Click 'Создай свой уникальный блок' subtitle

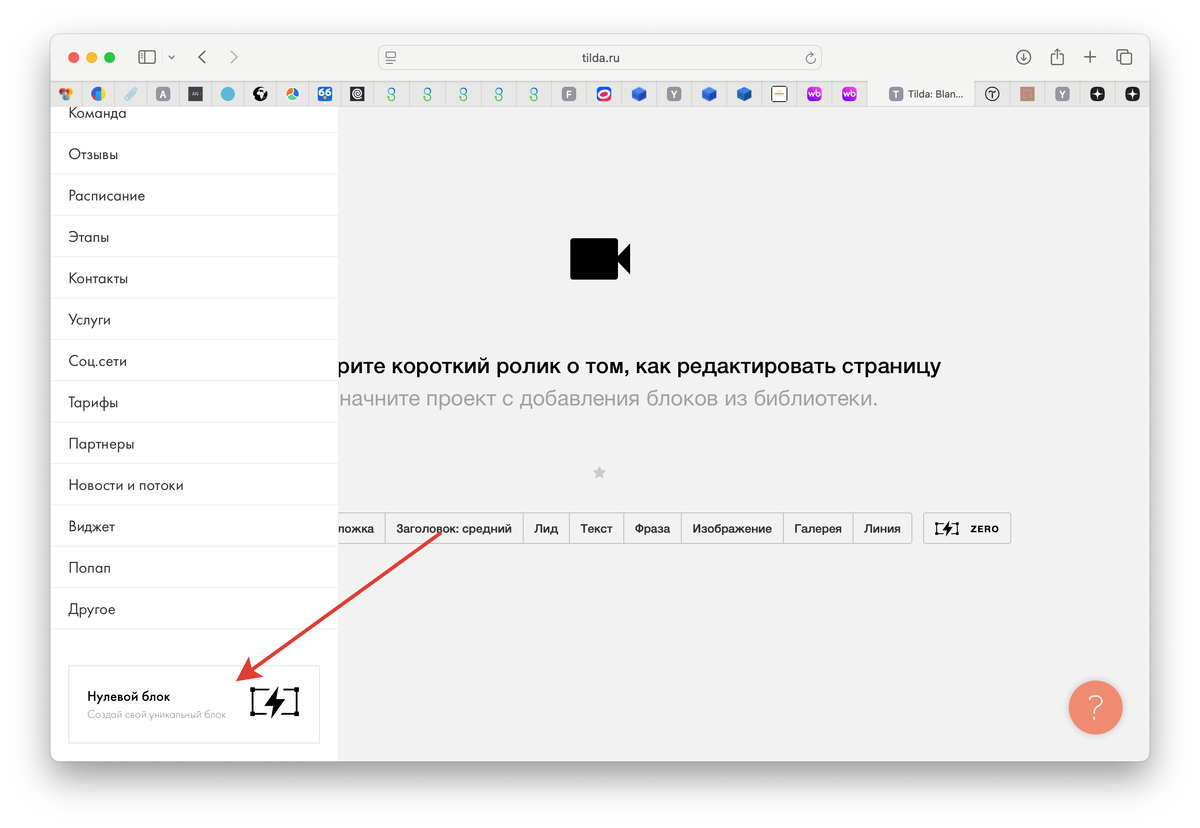(157, 715)
